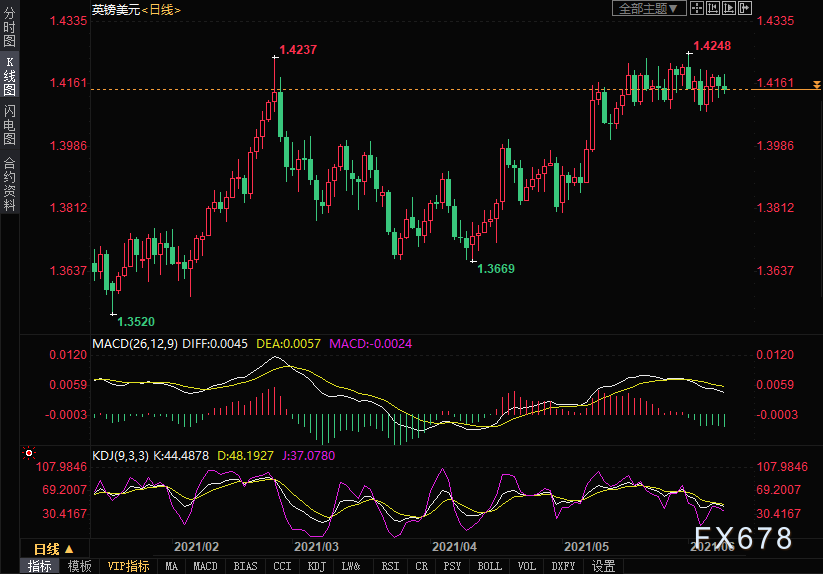823x574 pixels.
Task: Open the 全部主题 theme dropdown
Action: (x=649, y=8)
